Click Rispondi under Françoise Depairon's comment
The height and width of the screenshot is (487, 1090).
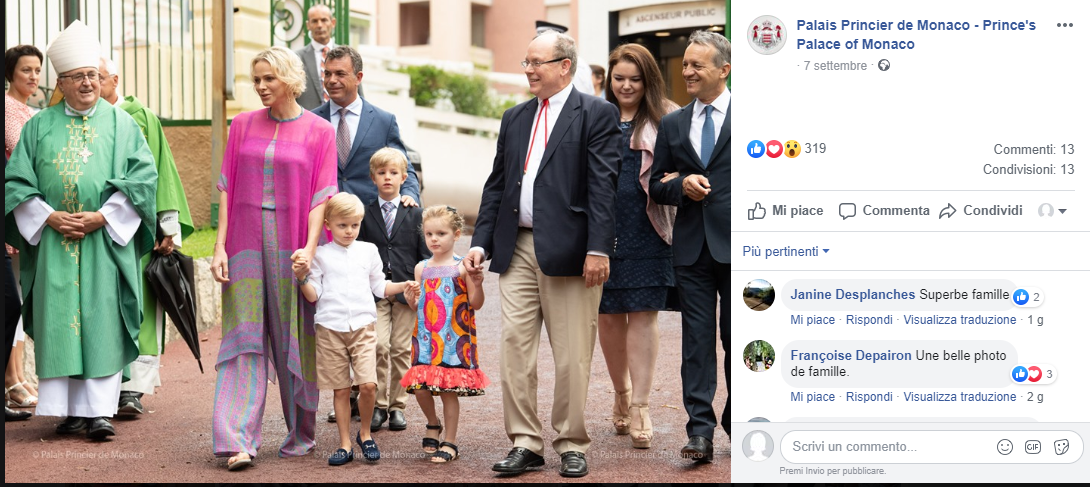(x=869, y=397)
